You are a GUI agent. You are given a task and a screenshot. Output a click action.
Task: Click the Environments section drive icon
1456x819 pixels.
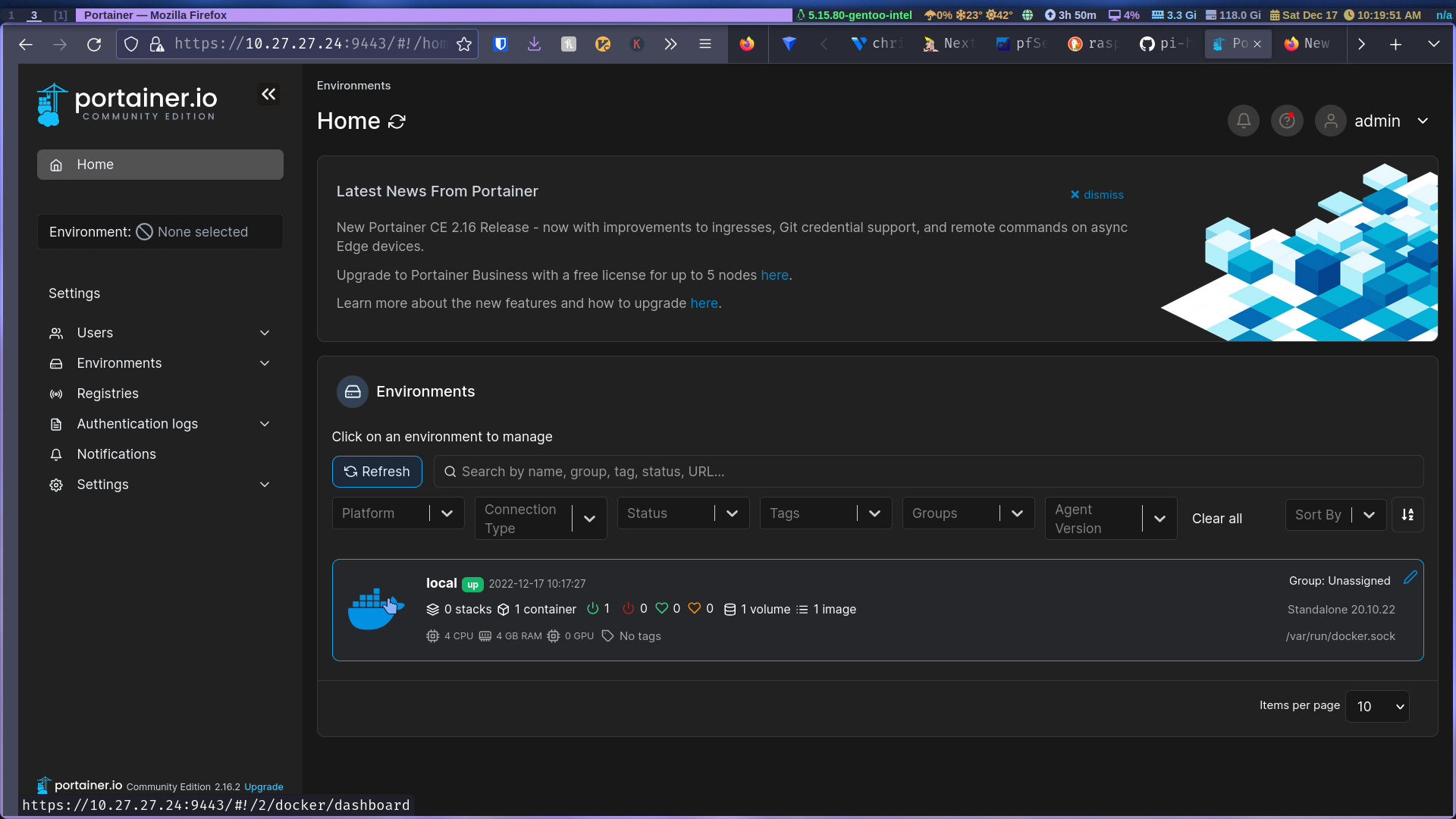[353, 392]
